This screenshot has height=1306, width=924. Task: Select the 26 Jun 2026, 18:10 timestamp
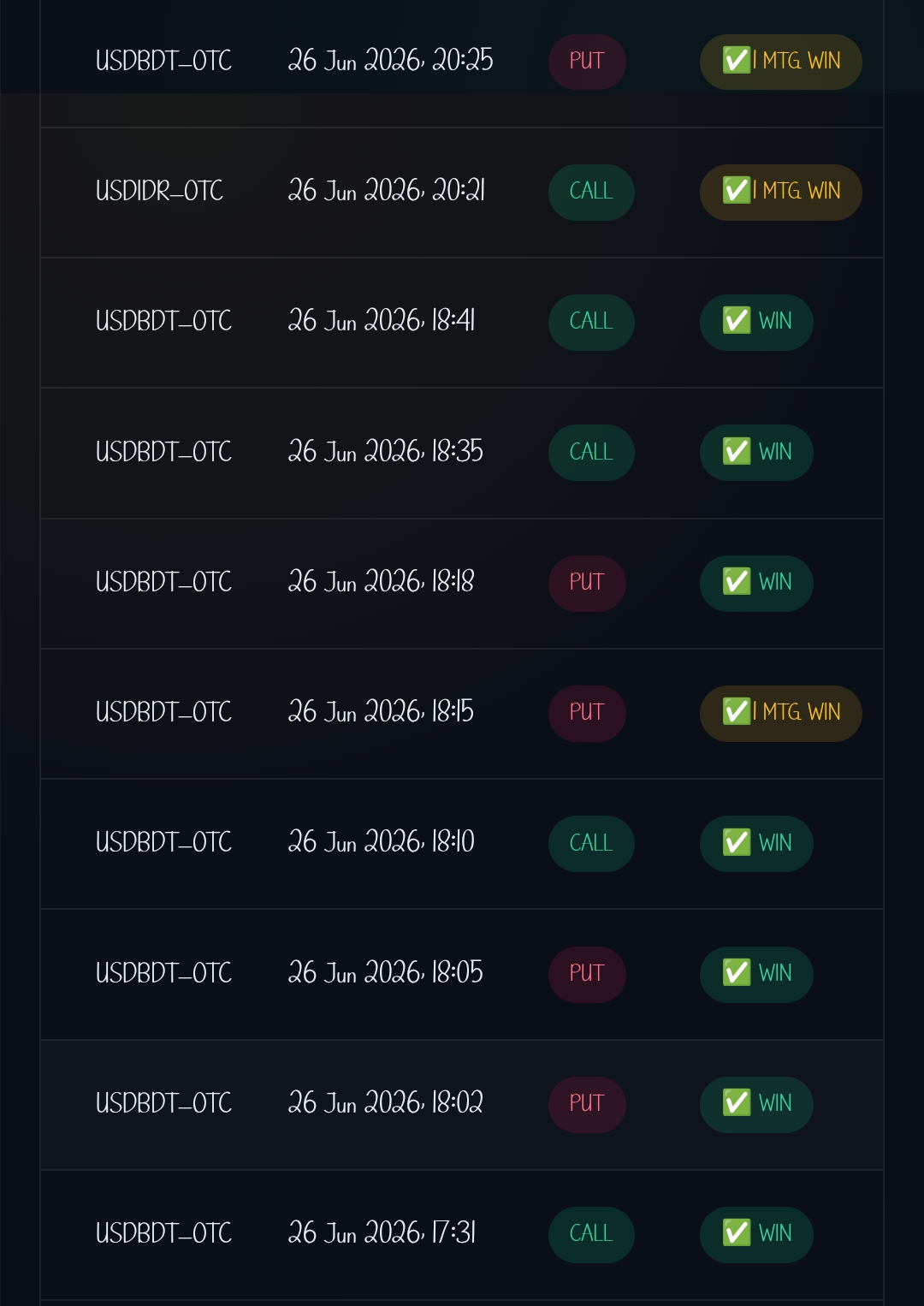point(382,842)
